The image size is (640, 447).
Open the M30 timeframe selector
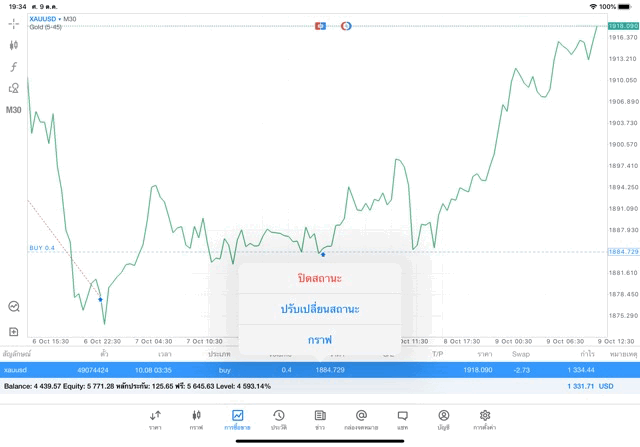tap(14, 110)
